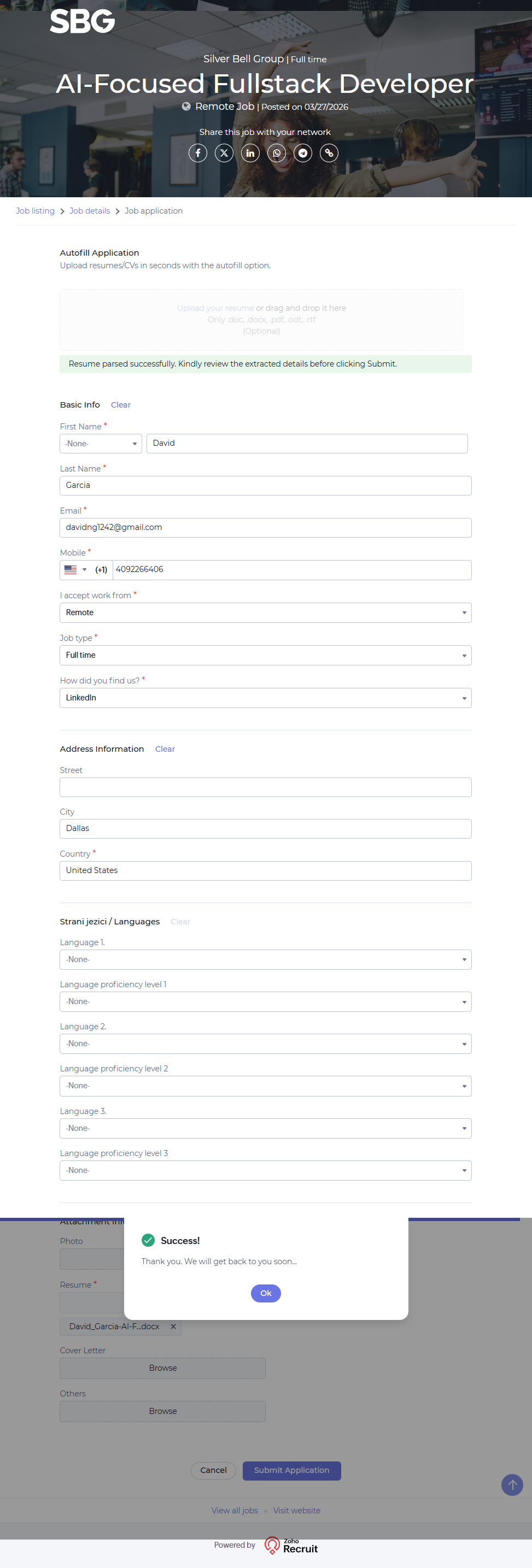The width and height of the screenshot is (532, 1568).
Task: Share the job via Telegram
Action: [303, 153]
